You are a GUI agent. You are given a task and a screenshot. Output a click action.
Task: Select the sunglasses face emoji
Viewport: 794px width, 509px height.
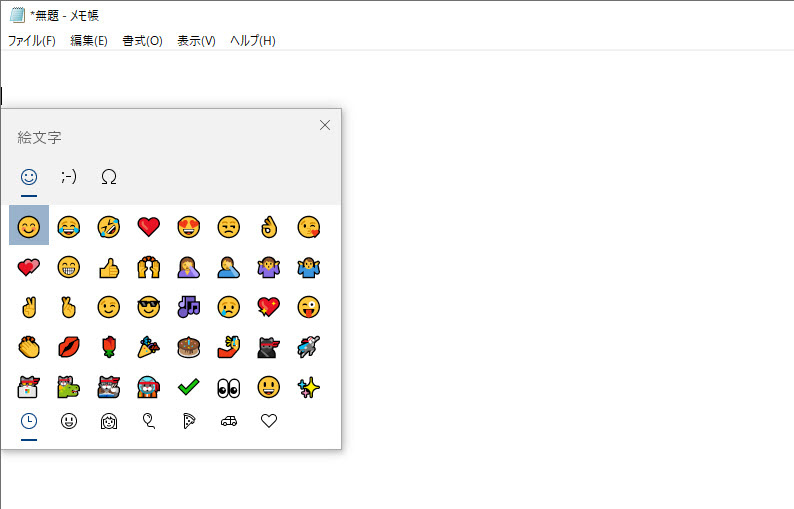coord(148,307)
